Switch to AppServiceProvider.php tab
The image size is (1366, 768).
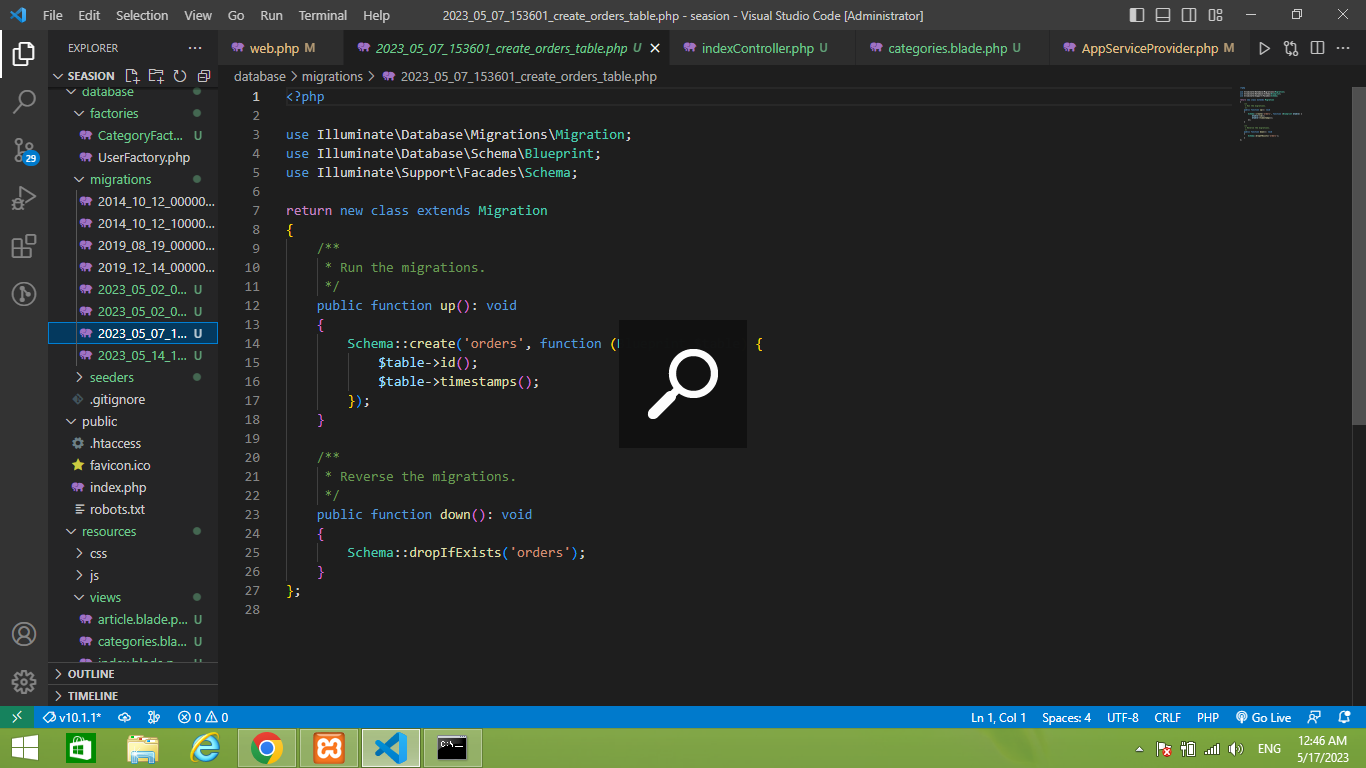[x=1150, y=48]
